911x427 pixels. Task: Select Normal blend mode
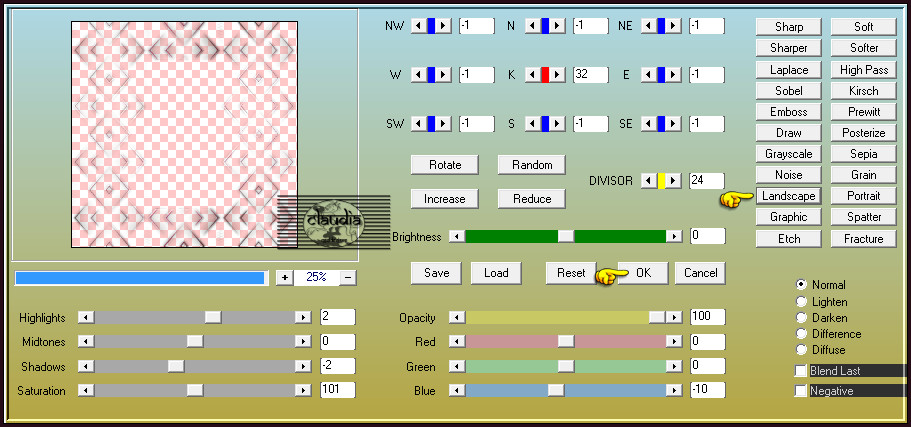point(802,285)
